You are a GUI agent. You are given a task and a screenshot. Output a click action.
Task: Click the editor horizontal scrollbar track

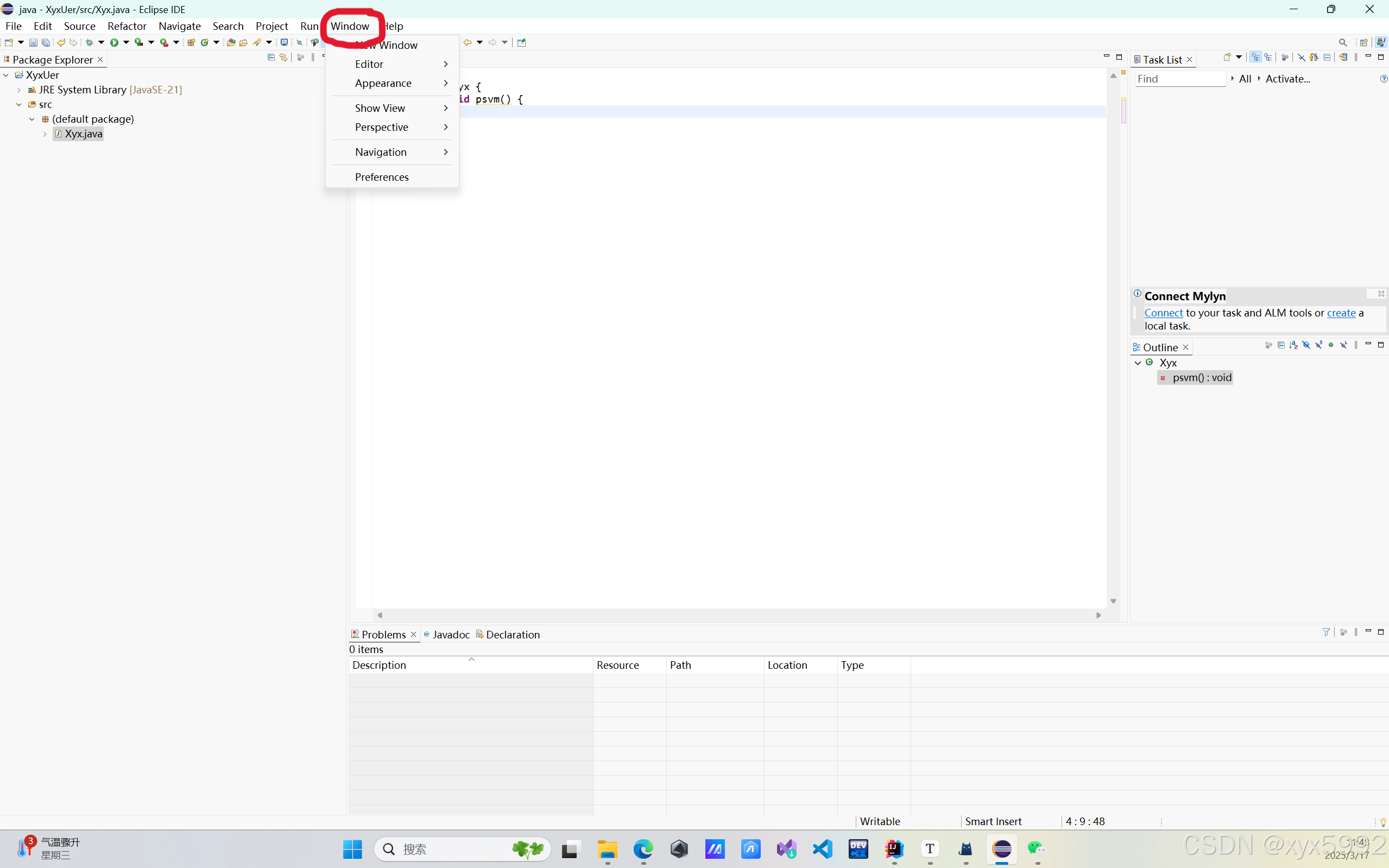(738, 615)
